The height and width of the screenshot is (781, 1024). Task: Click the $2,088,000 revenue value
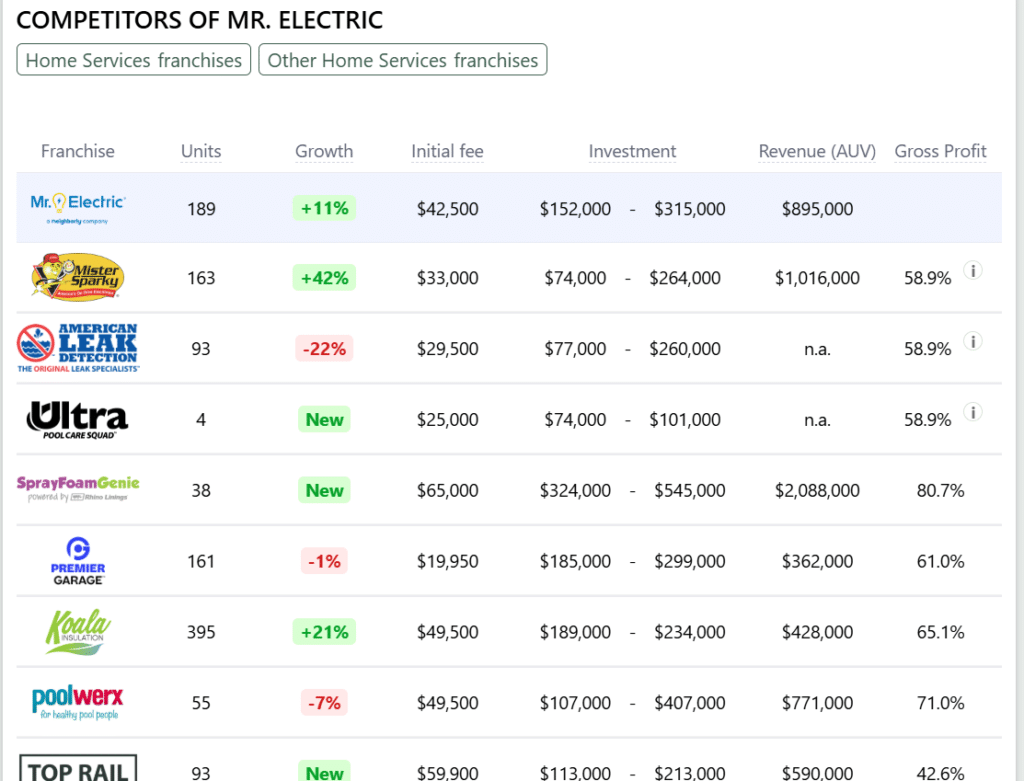[x=817, y=490]
